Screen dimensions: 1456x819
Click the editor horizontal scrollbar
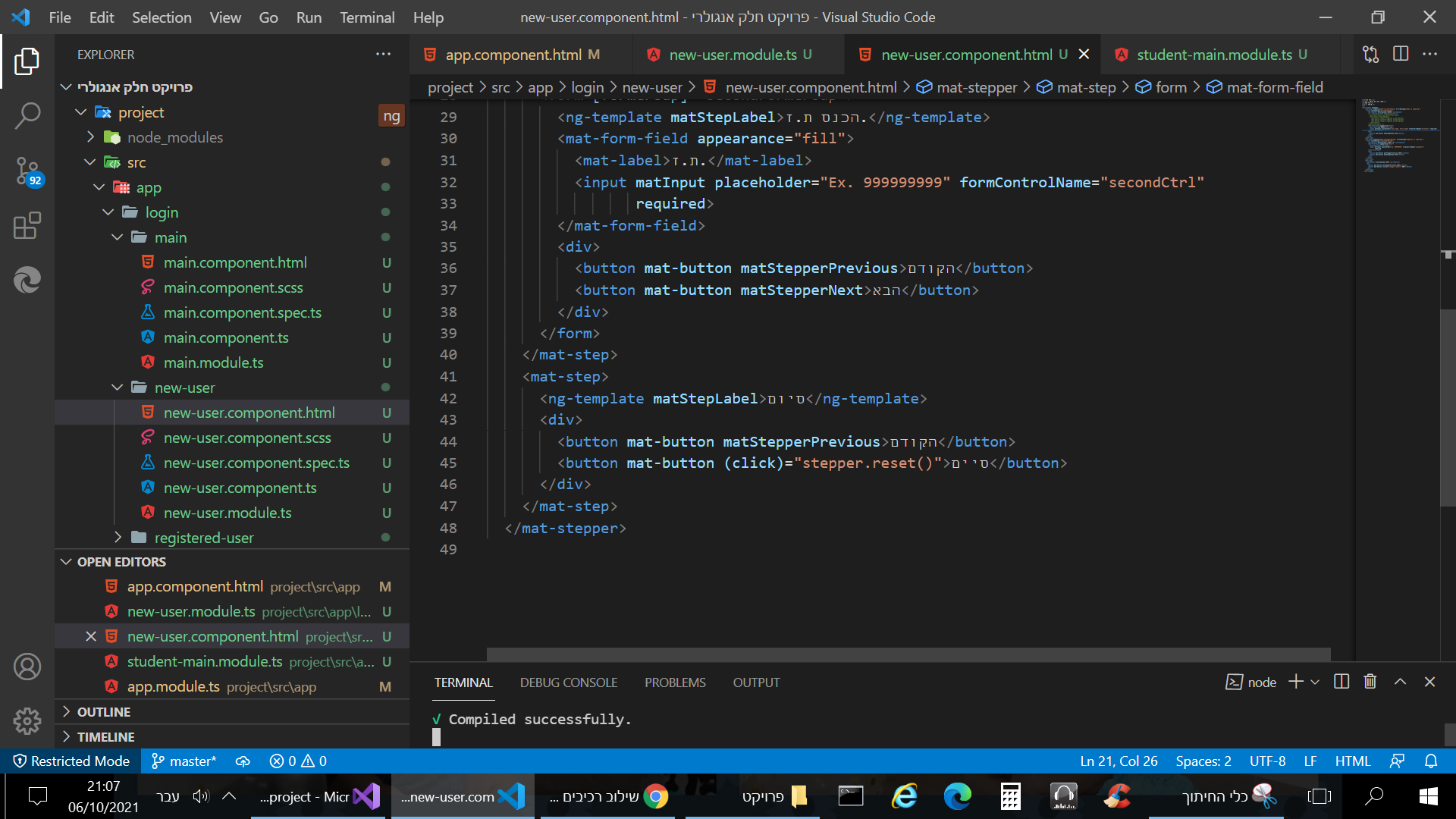pyautogui.click(x=908, y=654)
